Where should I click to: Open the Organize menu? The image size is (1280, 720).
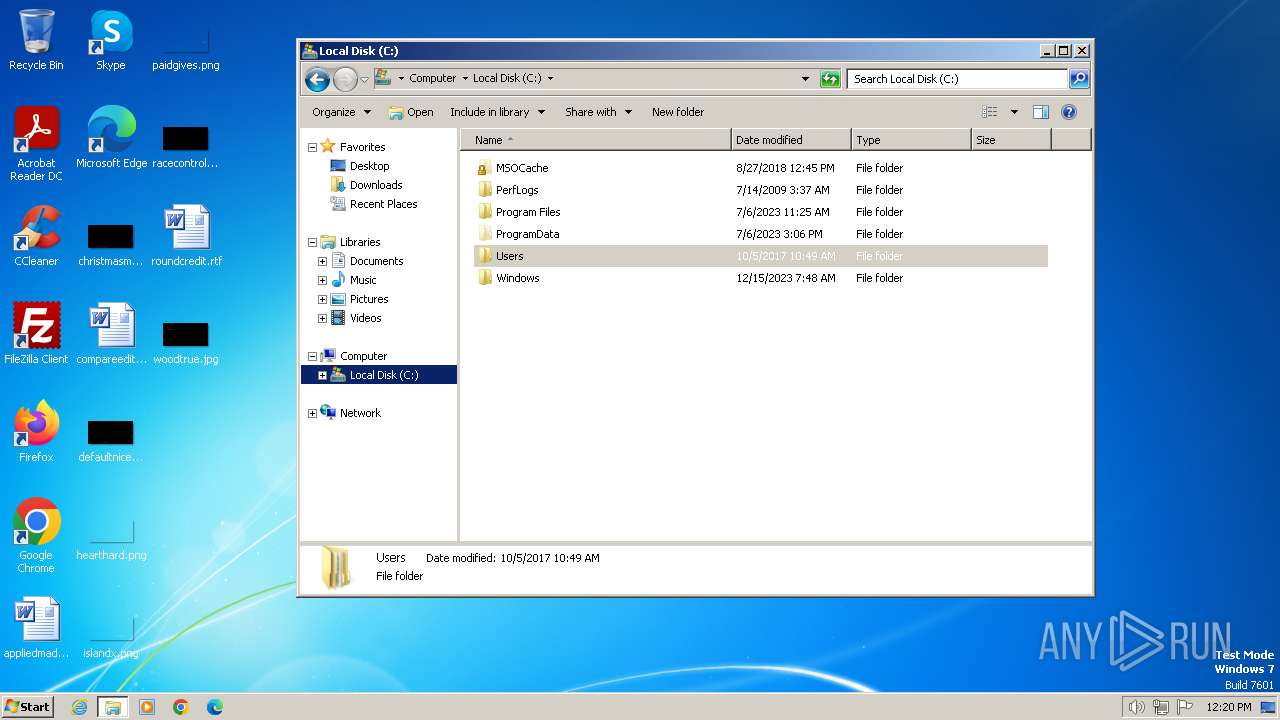(341, 112)
